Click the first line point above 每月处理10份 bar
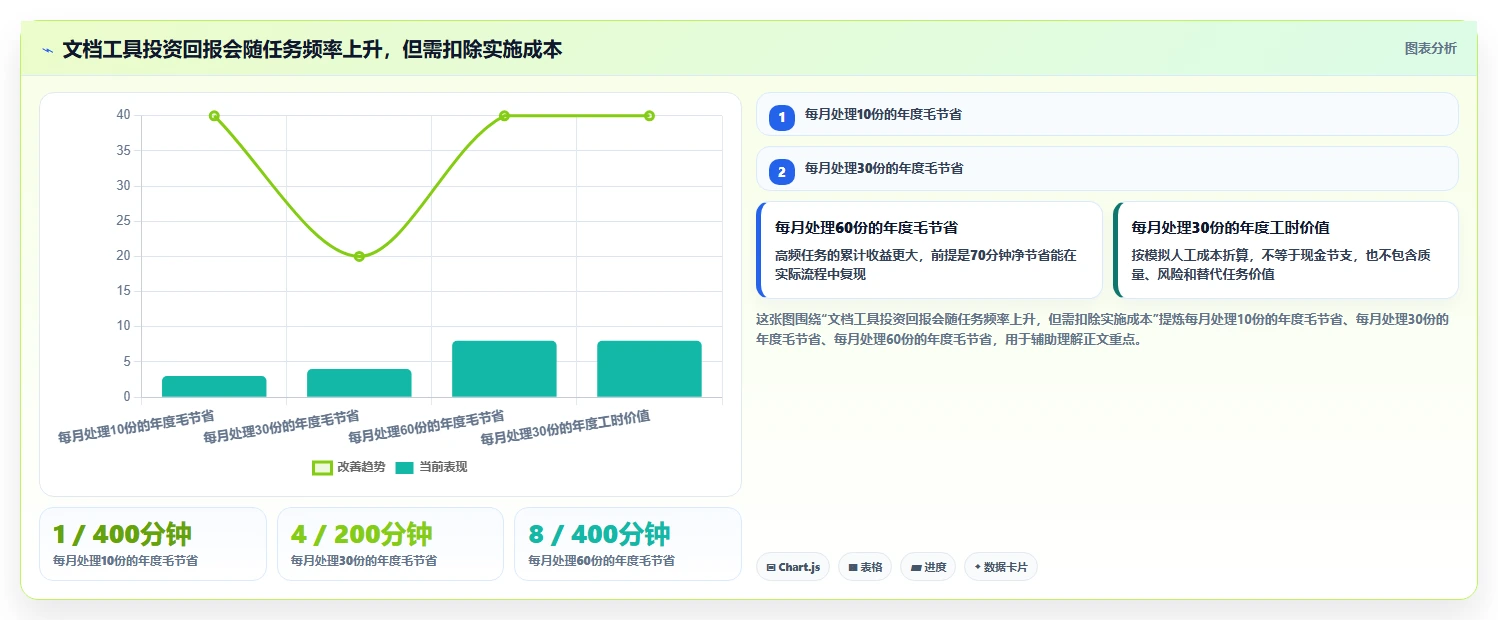 click(x=214, y=116)
